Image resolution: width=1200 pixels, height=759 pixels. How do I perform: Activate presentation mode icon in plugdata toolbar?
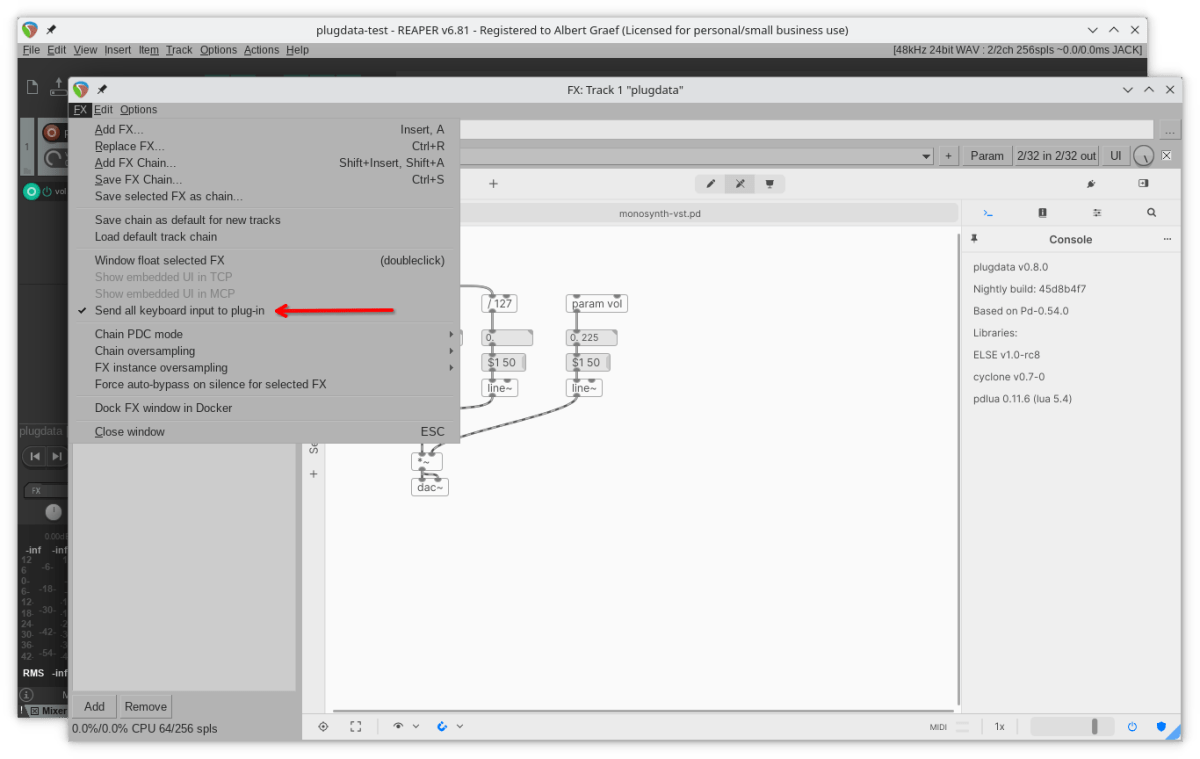[769, 184]
